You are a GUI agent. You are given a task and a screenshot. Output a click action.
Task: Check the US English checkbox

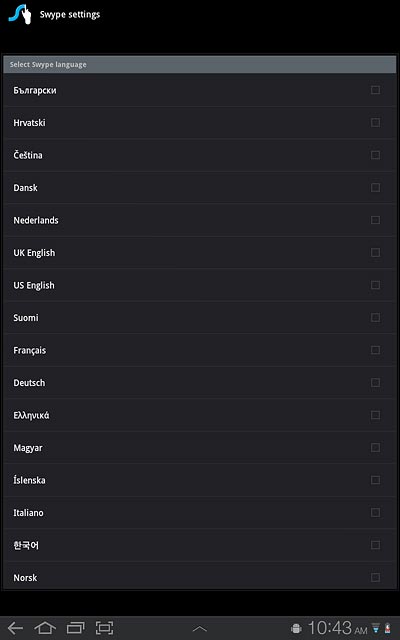376,285
